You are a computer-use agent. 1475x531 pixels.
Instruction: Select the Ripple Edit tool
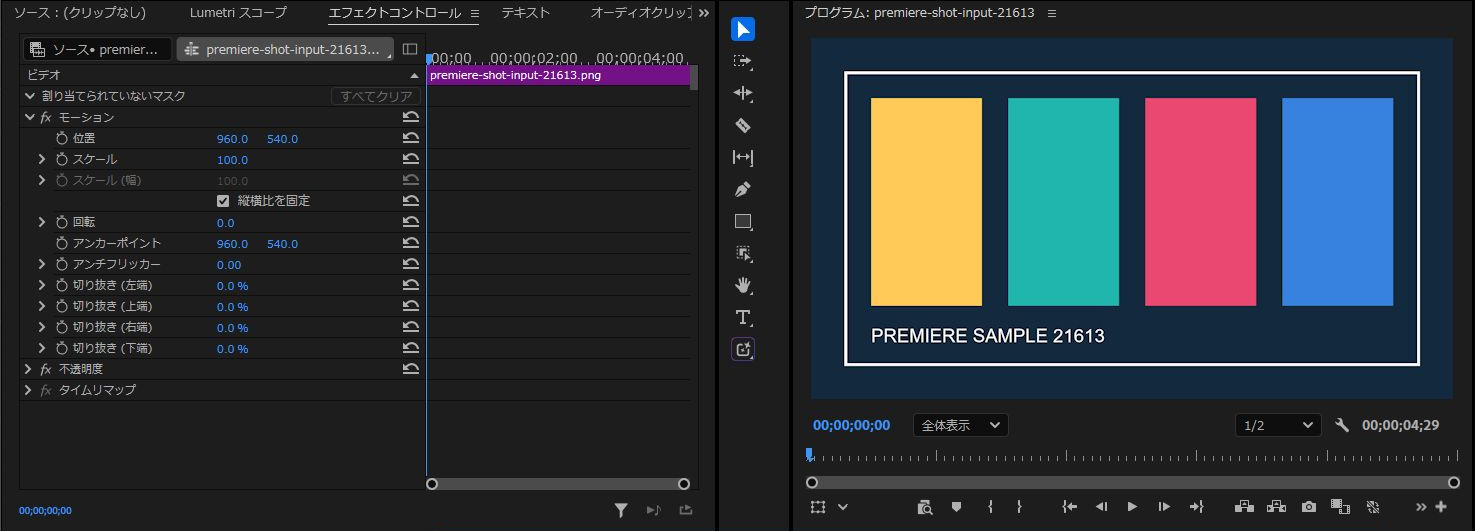pos(743,93)
